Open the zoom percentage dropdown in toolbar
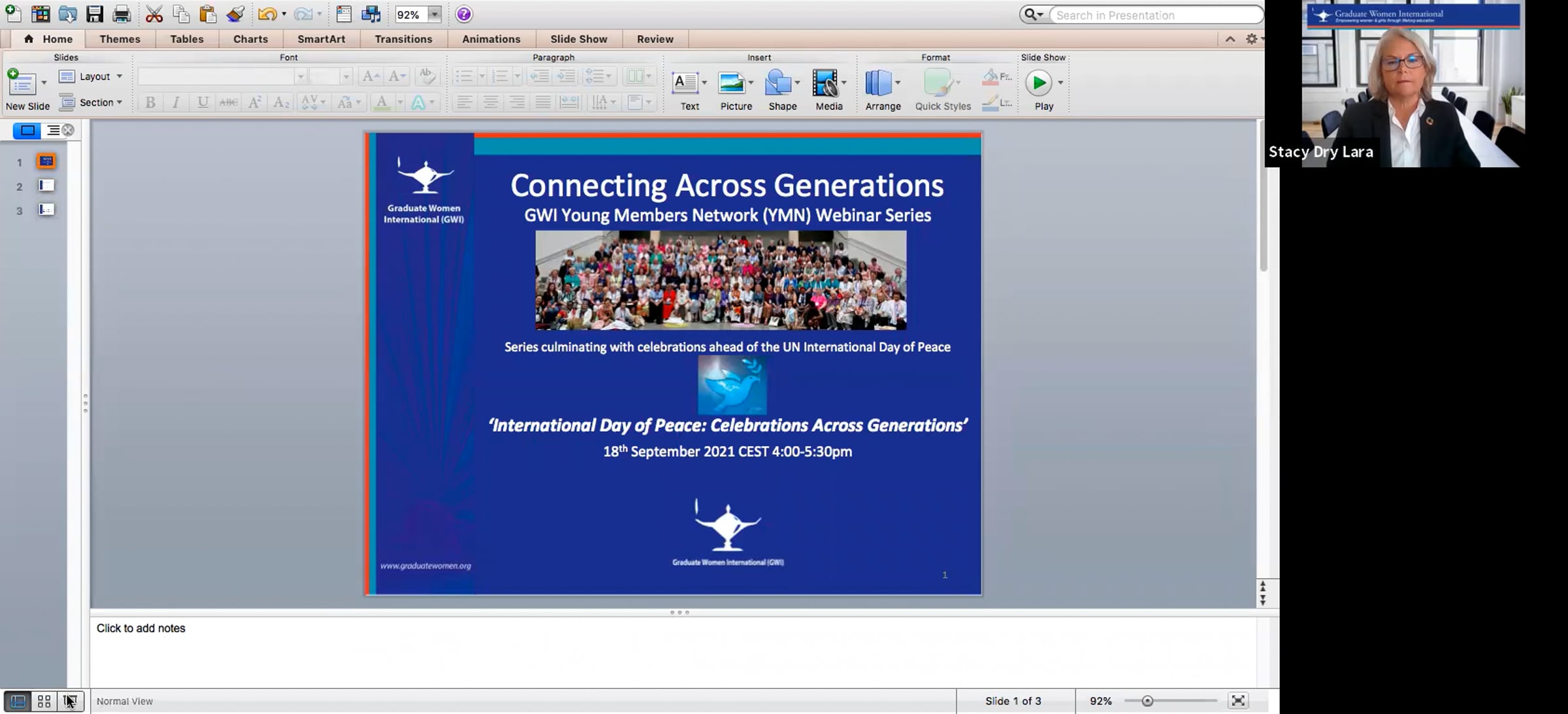 point(434,14)
